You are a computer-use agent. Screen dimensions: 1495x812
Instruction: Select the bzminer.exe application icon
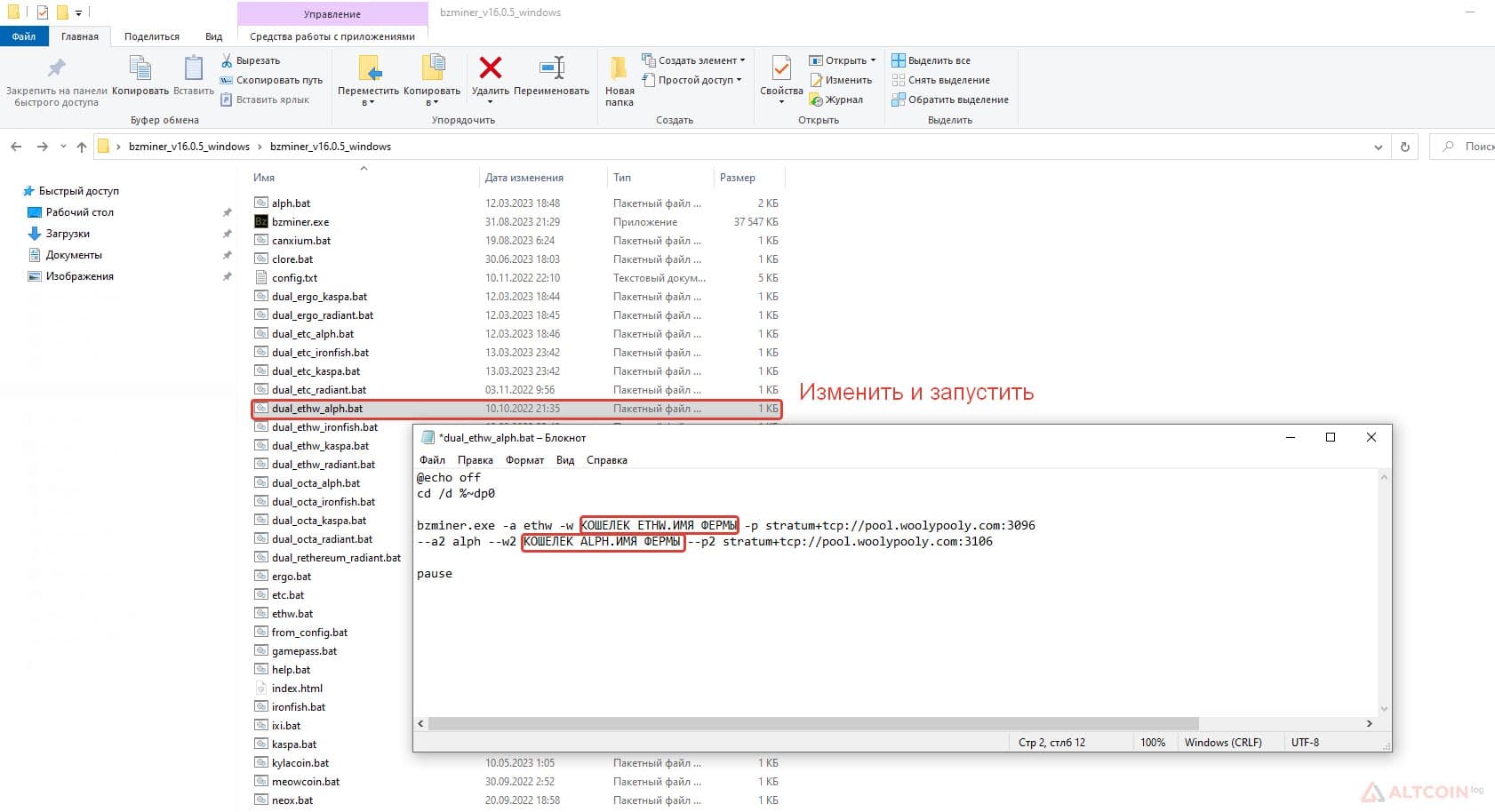click(x=261, y=222)
